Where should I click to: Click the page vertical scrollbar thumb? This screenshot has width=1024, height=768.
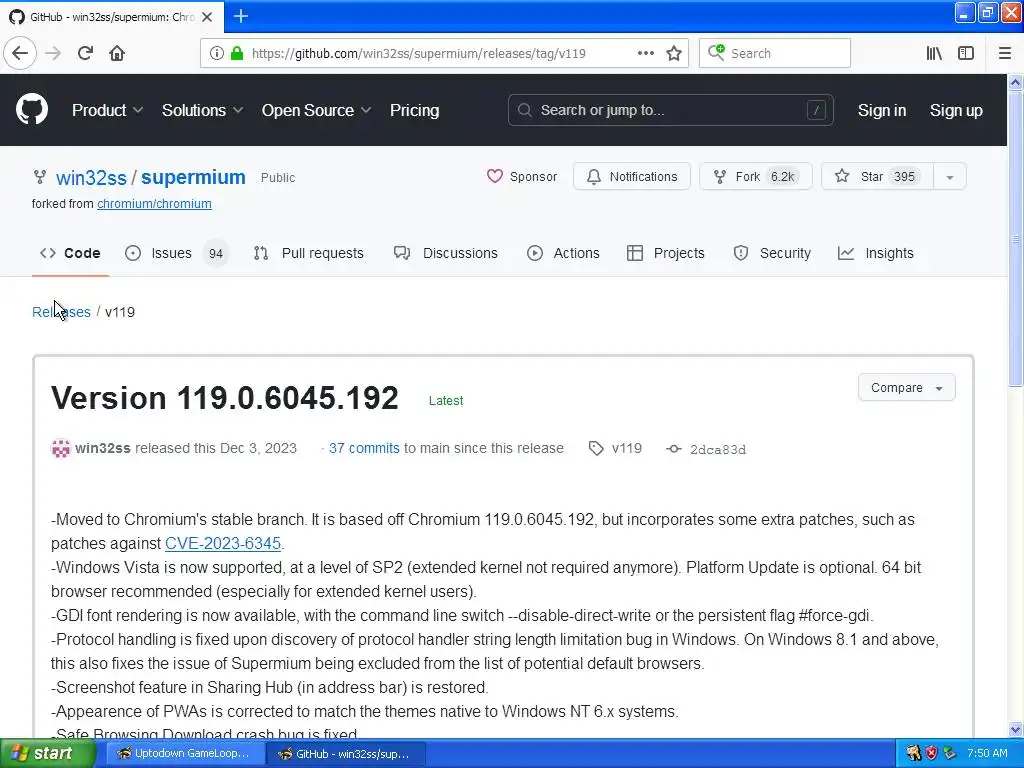[1016, 238]
